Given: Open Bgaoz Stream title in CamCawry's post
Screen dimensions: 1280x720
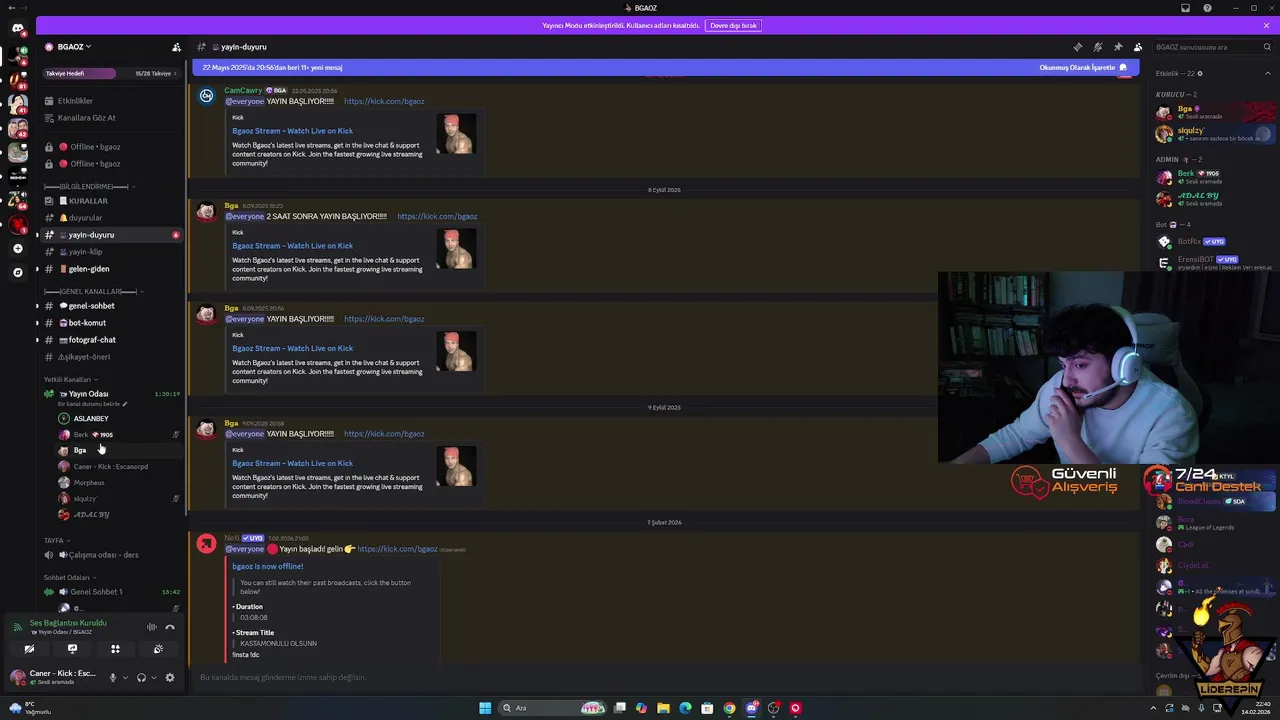Looking at the screenshot, I should [x=292, y=131].
